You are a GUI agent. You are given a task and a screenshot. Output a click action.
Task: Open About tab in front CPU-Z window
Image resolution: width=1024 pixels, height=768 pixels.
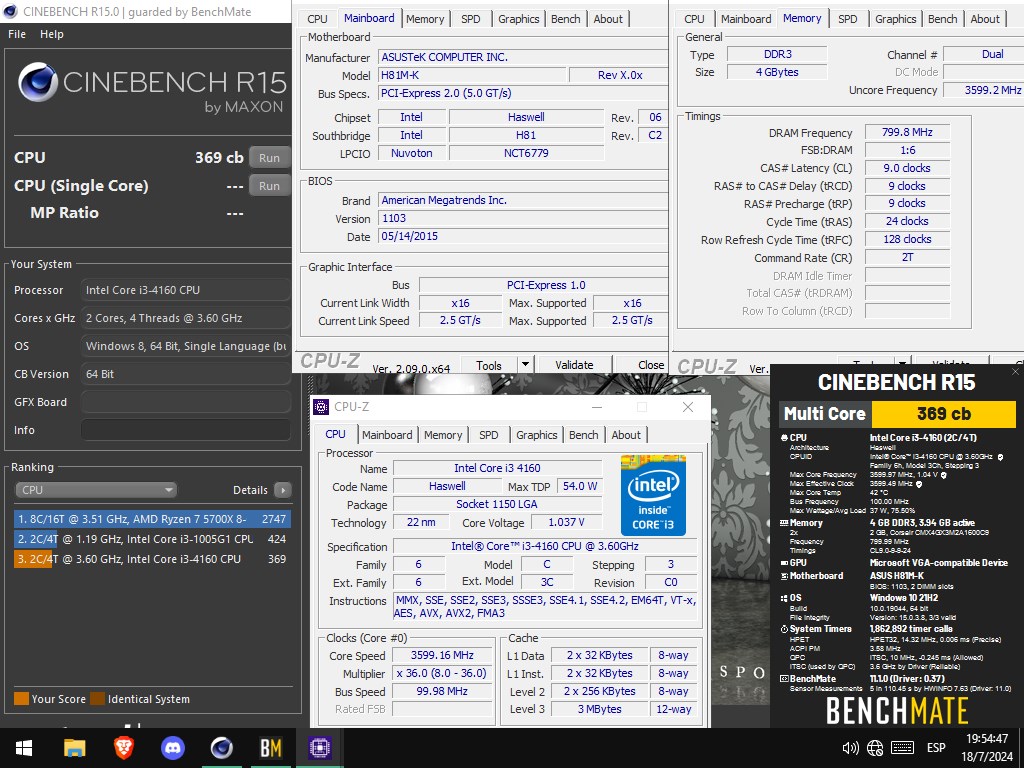626,435
